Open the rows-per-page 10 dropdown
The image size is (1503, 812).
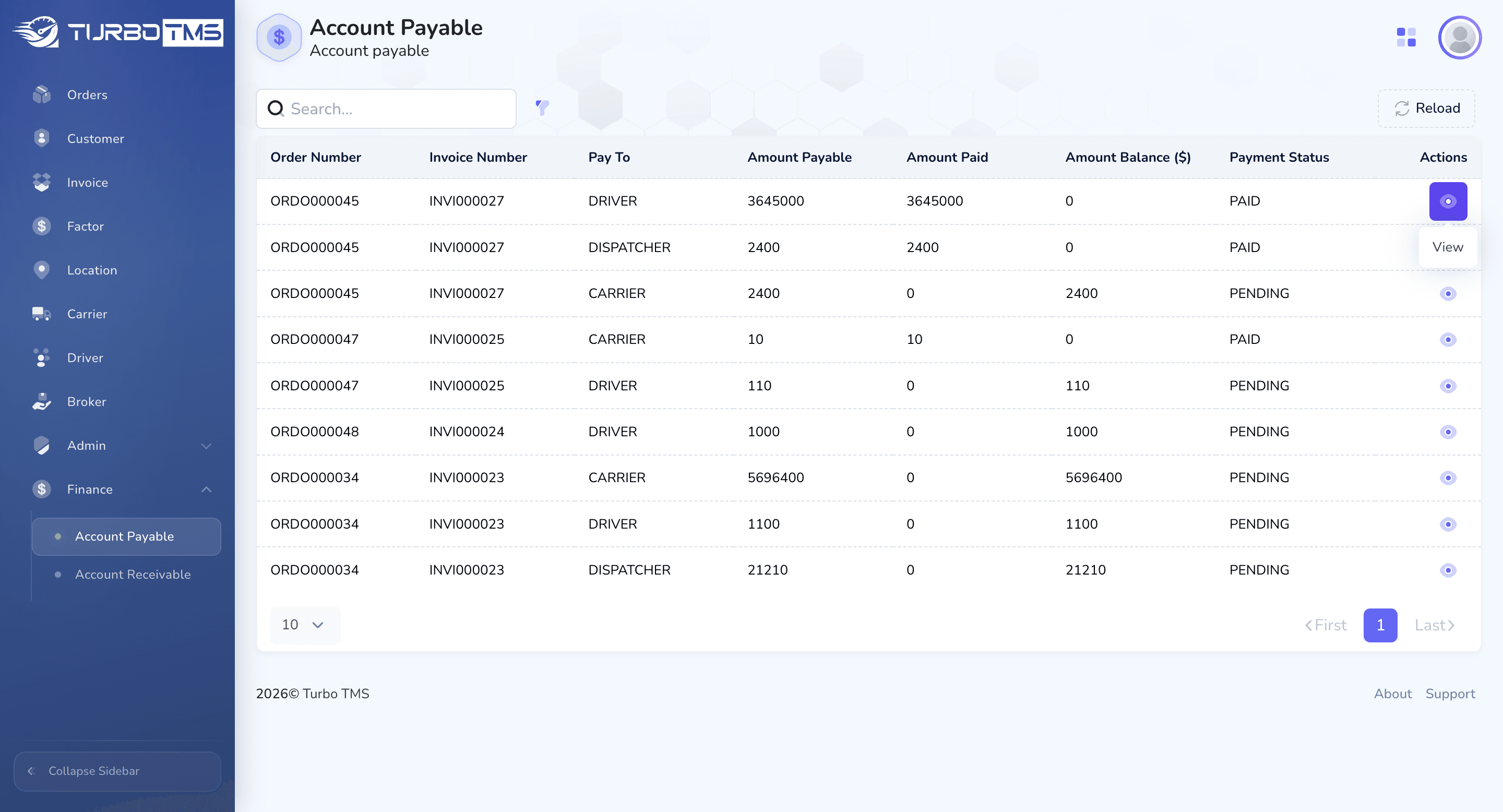click(x=305, y=625)
